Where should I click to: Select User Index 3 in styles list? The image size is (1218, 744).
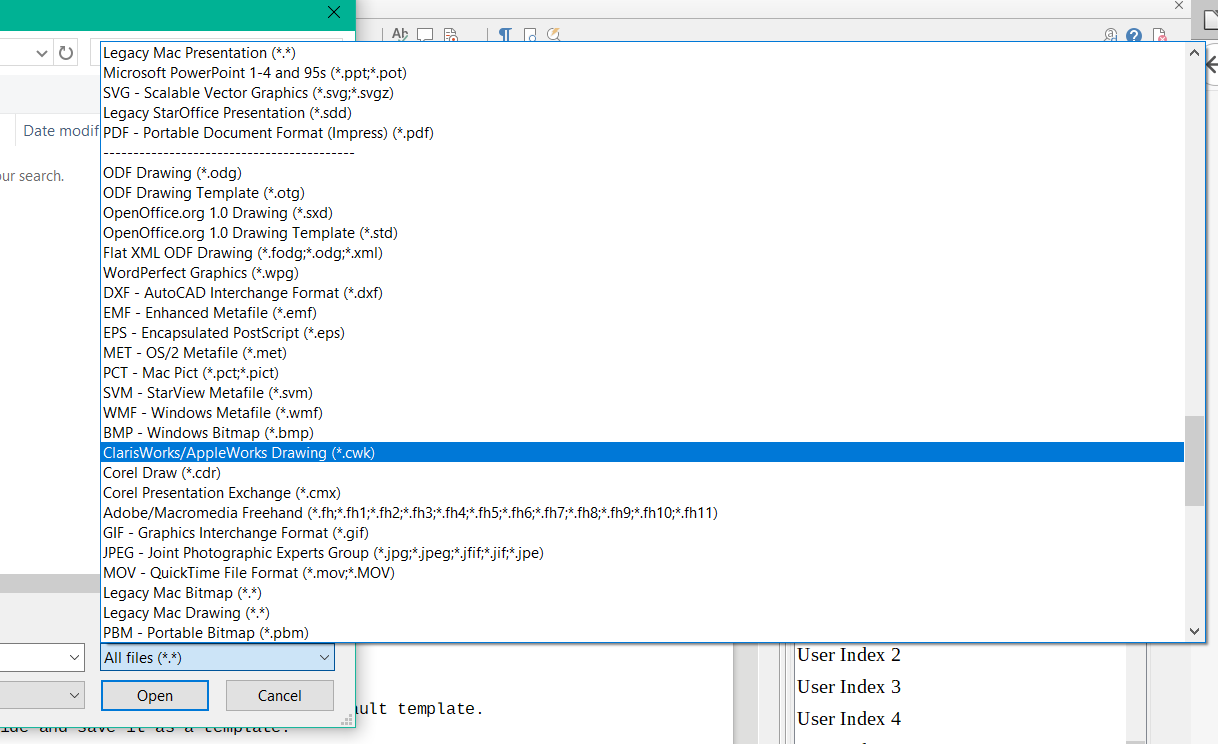pyautogui.click(x=849, y=687)
